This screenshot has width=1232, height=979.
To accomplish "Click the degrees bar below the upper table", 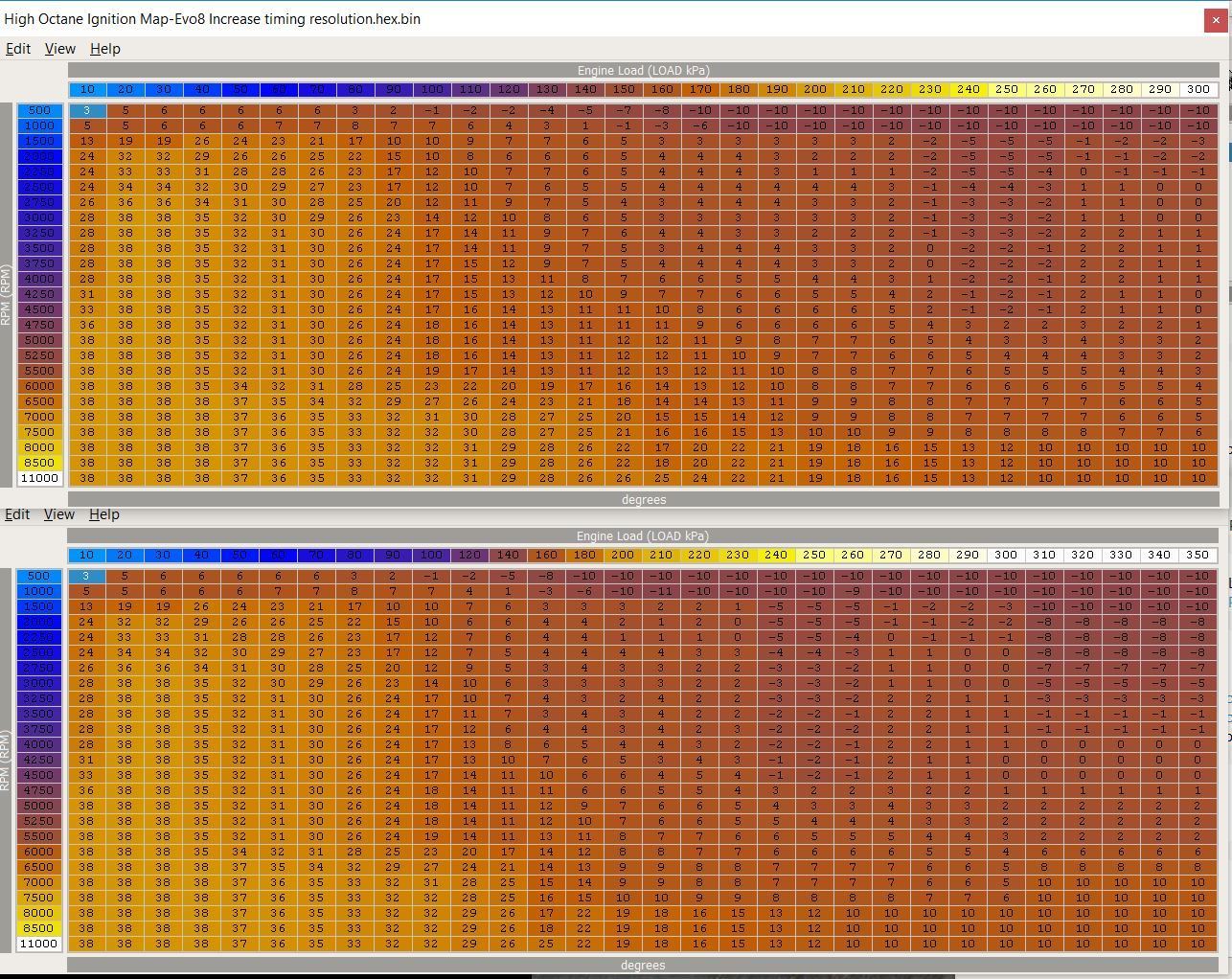I will point(643,499).
